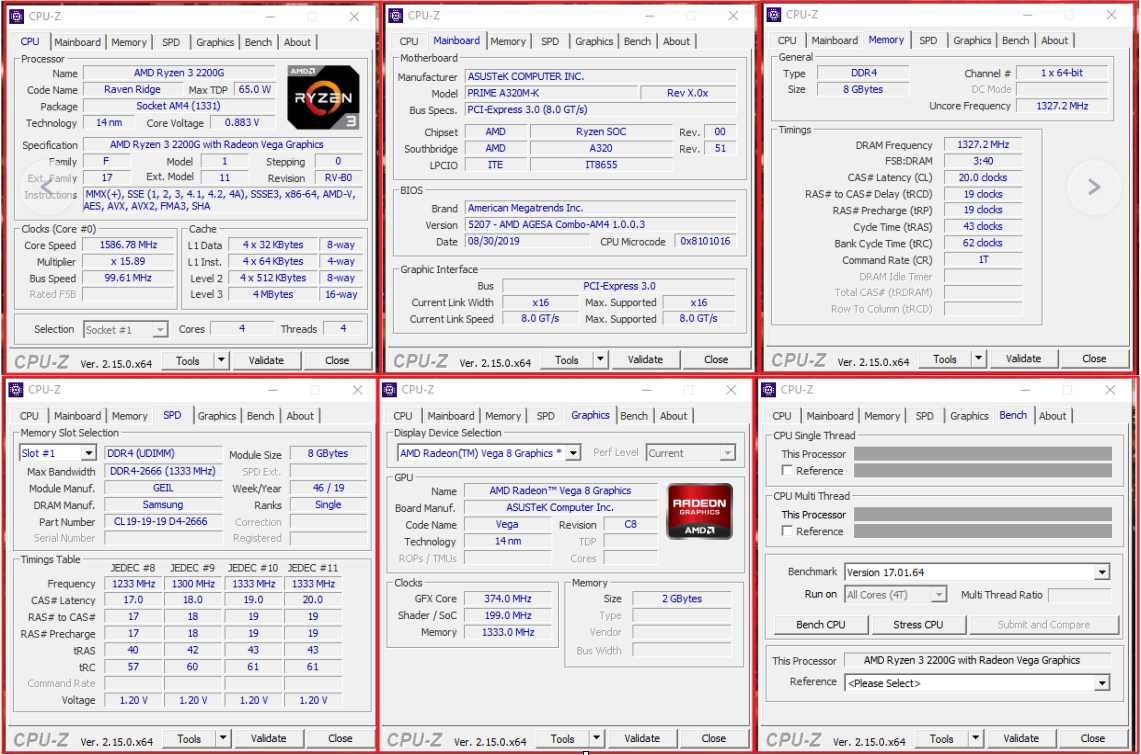Click the Bench CPU button
This screenshot has width=1141, height=755.
click(x=820, y=625)
